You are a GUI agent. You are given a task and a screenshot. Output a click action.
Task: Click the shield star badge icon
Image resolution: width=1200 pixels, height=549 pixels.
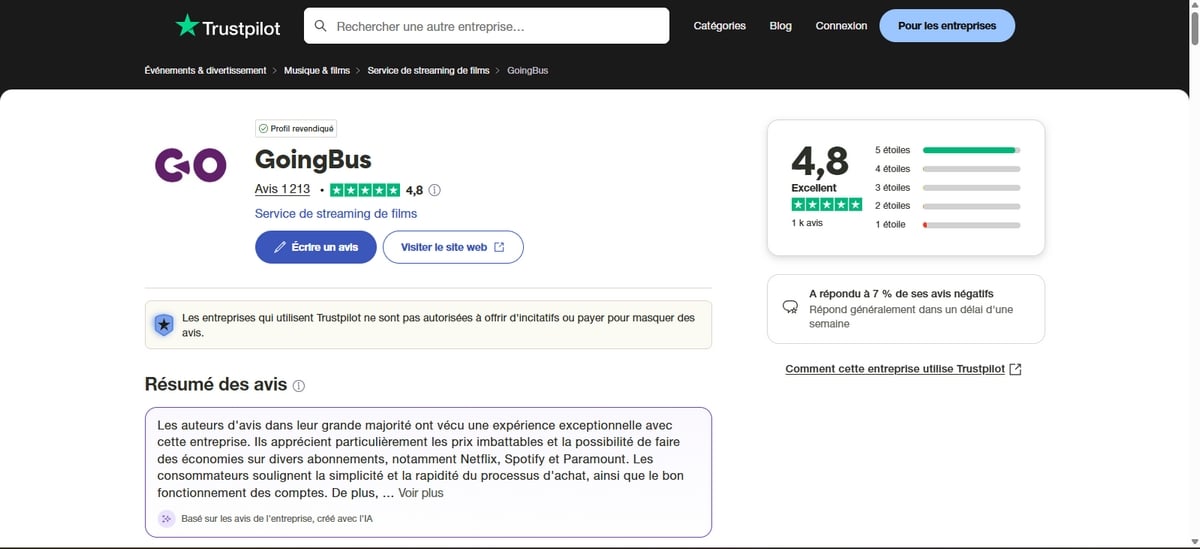[x=163, y=325]
